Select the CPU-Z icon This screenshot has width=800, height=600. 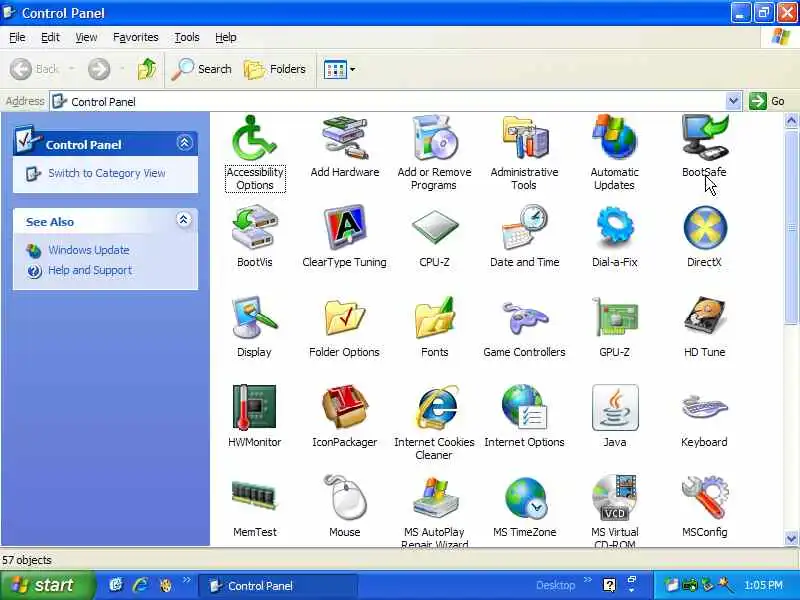[434, 228]
